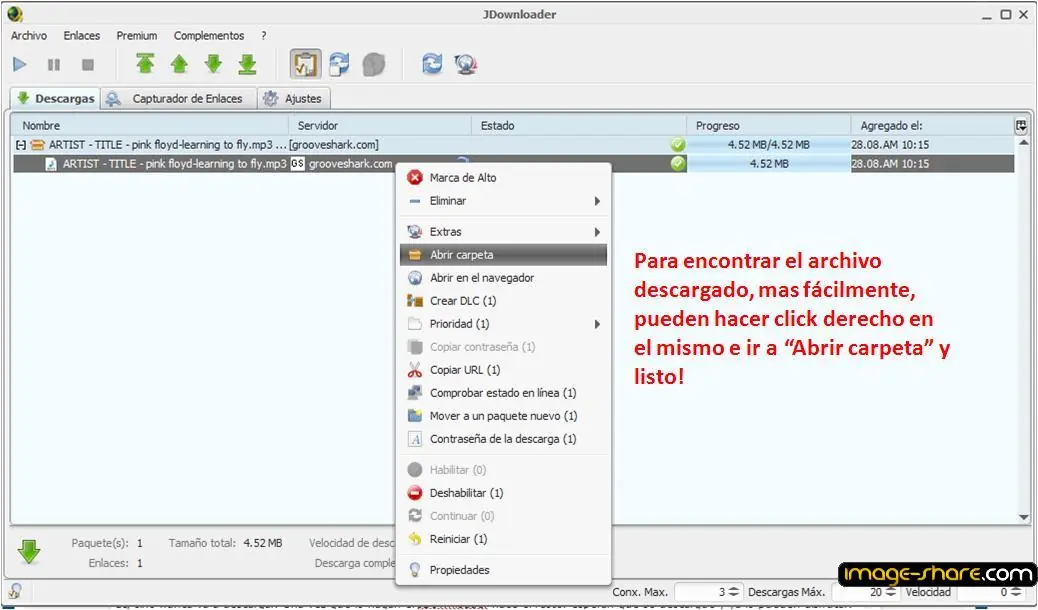This screenshot has width=1038, height=610.
Task: Toggle clipboard monitoring icon
Action: point(305,64)
